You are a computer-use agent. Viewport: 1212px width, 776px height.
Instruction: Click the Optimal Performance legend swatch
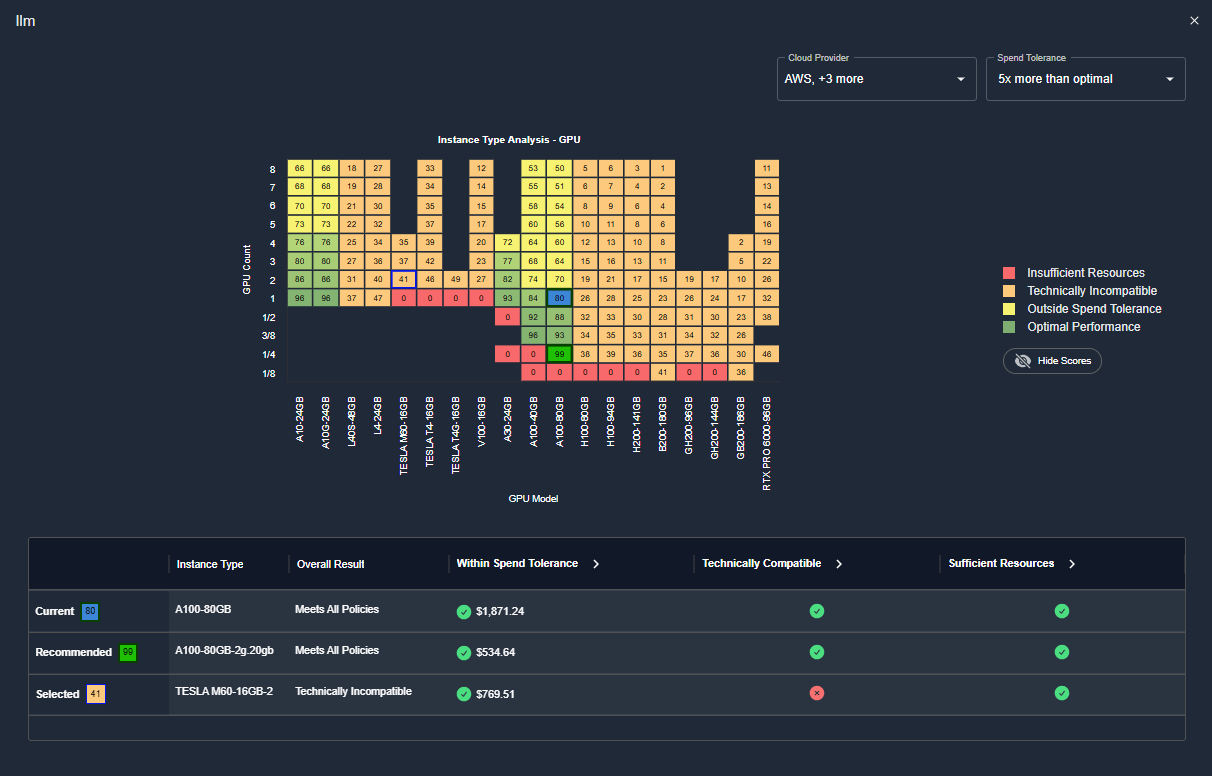click(1009, 327)
